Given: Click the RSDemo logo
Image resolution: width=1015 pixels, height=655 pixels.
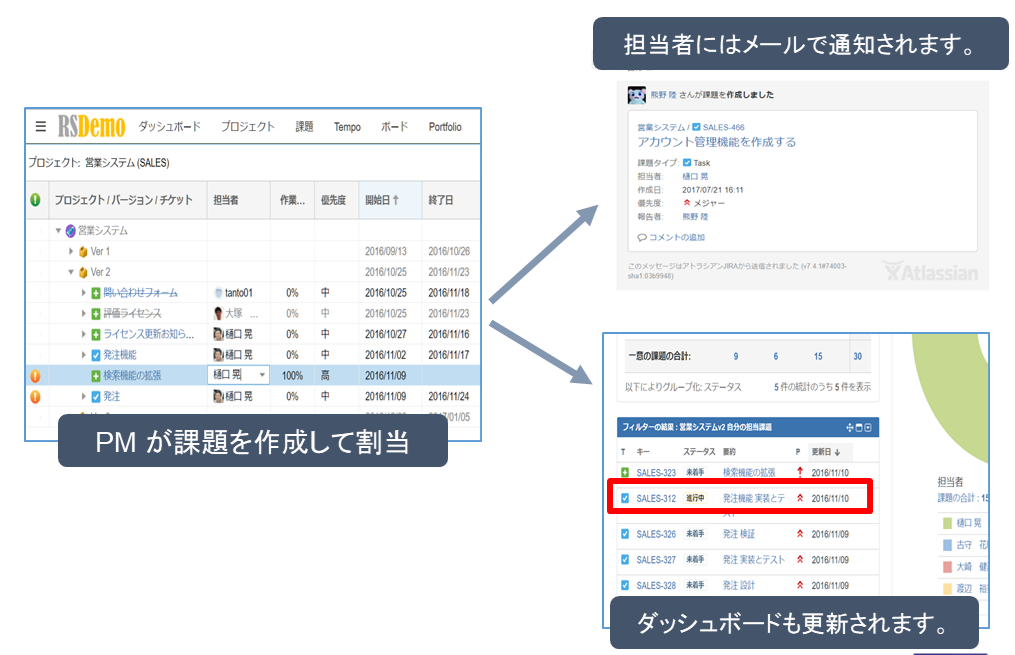Looking at the screenshot, I should (x=91, y=127).
